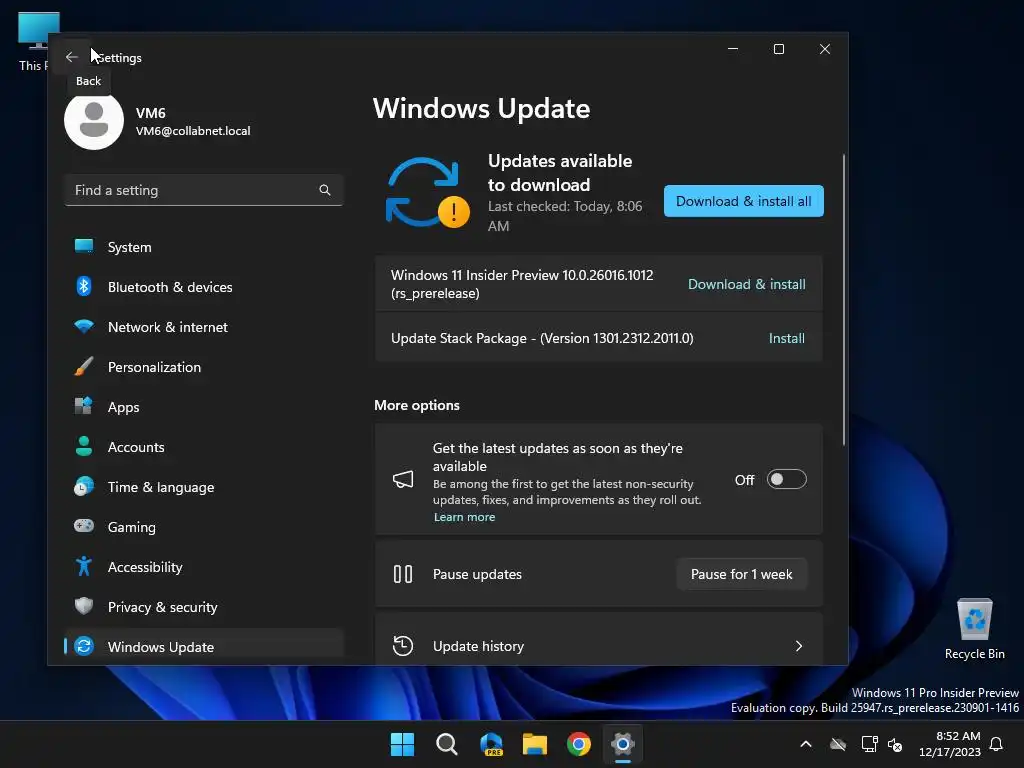Click the update status sync icon with warning

pos(428,193)
